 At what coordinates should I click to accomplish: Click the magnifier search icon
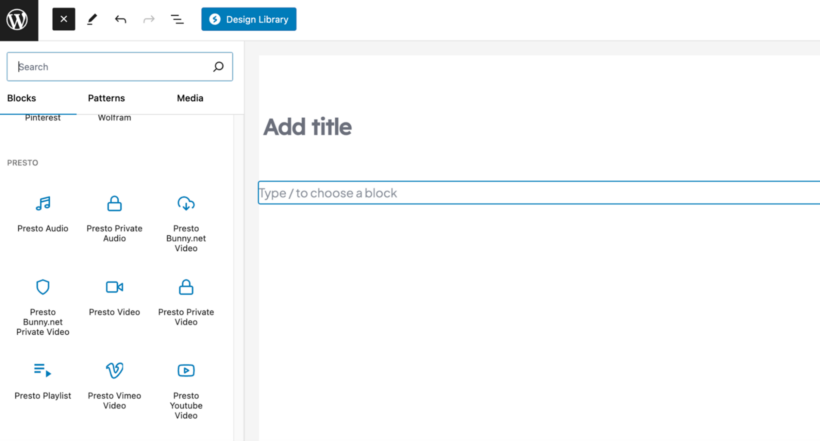coord(218,66)
